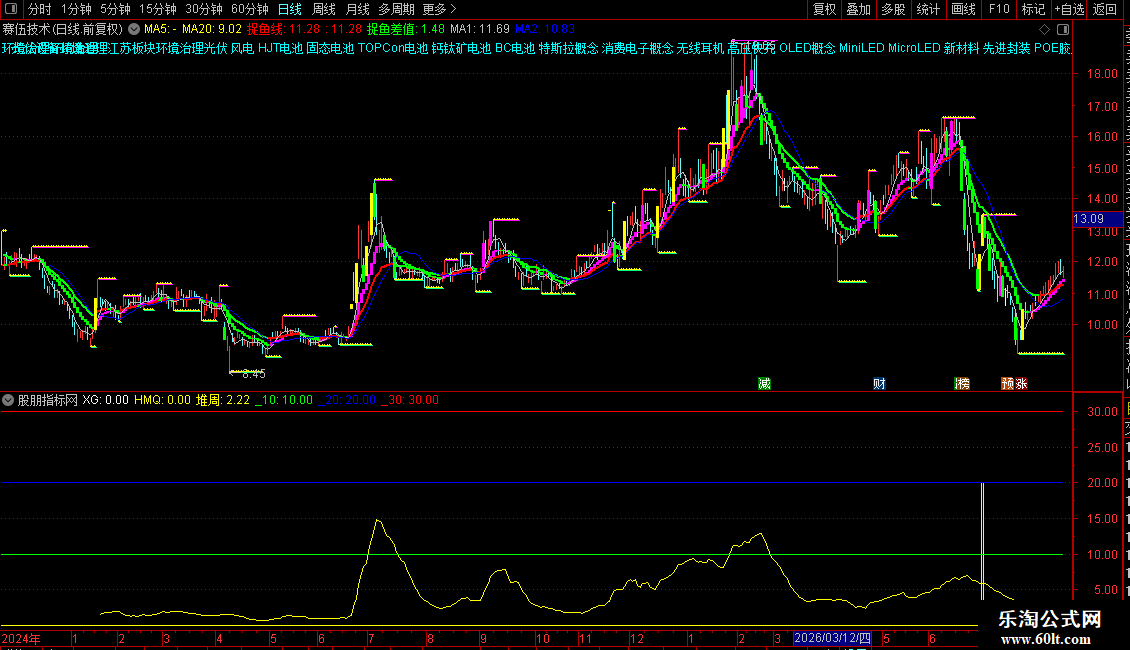Click the 特斯拉概念 concept link
1130x650 pixels.
(568, 48)
